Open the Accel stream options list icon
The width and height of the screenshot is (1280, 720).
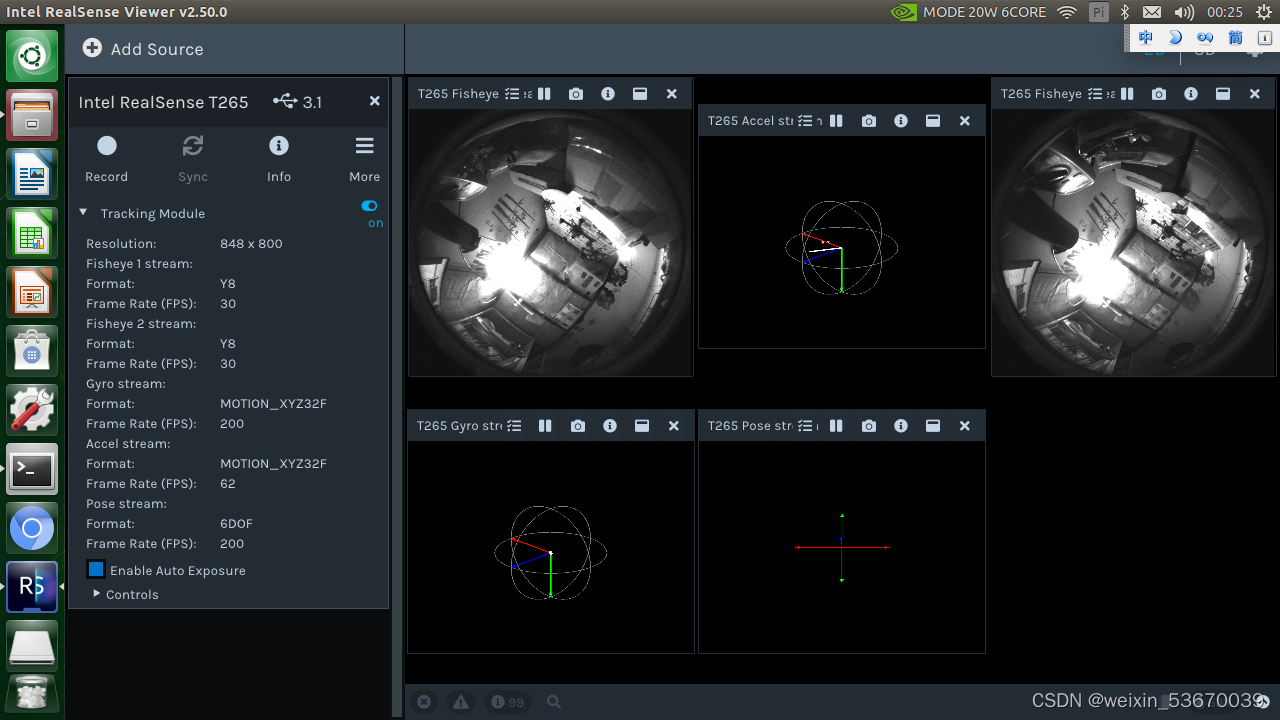[x=805, y=120]
